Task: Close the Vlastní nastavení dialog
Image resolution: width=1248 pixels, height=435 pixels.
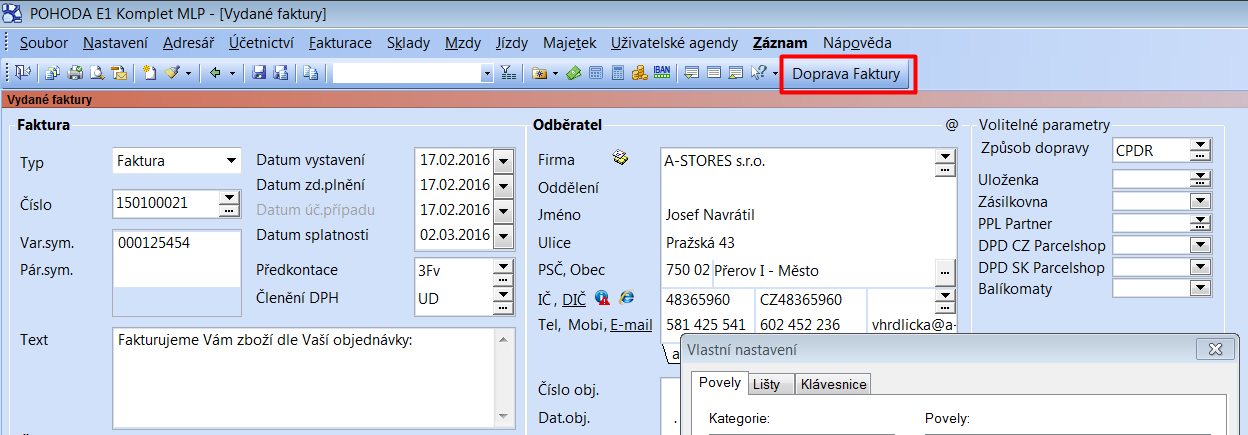Action: point(1214,349)
